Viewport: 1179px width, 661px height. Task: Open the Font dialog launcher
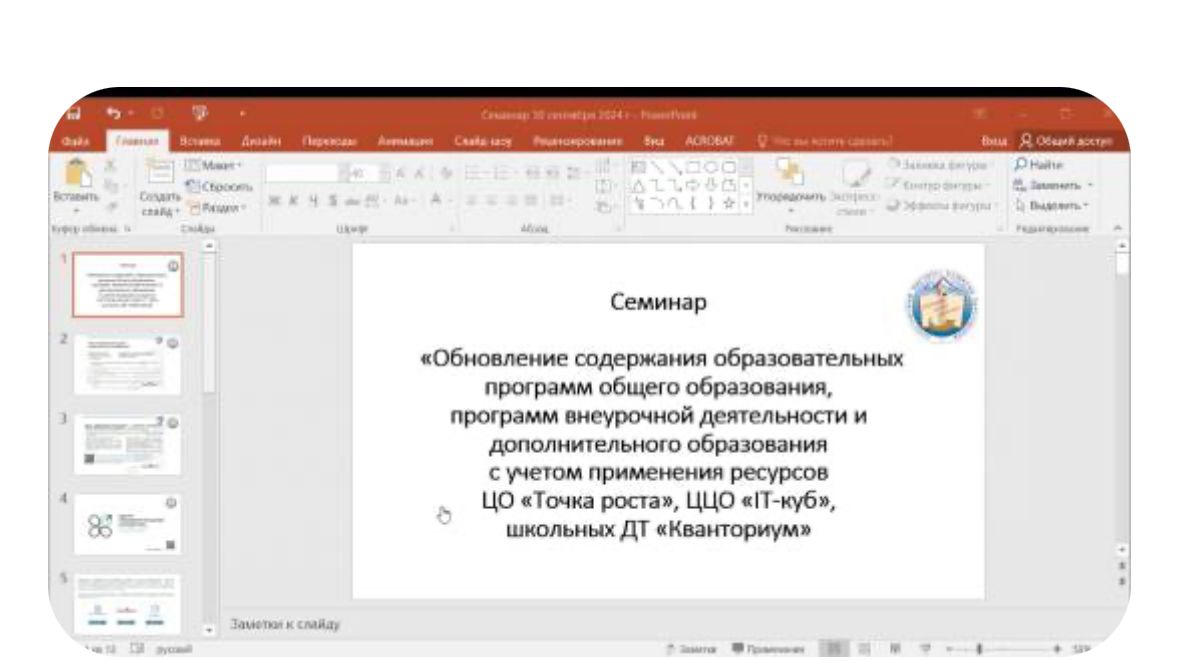(451, 229)
